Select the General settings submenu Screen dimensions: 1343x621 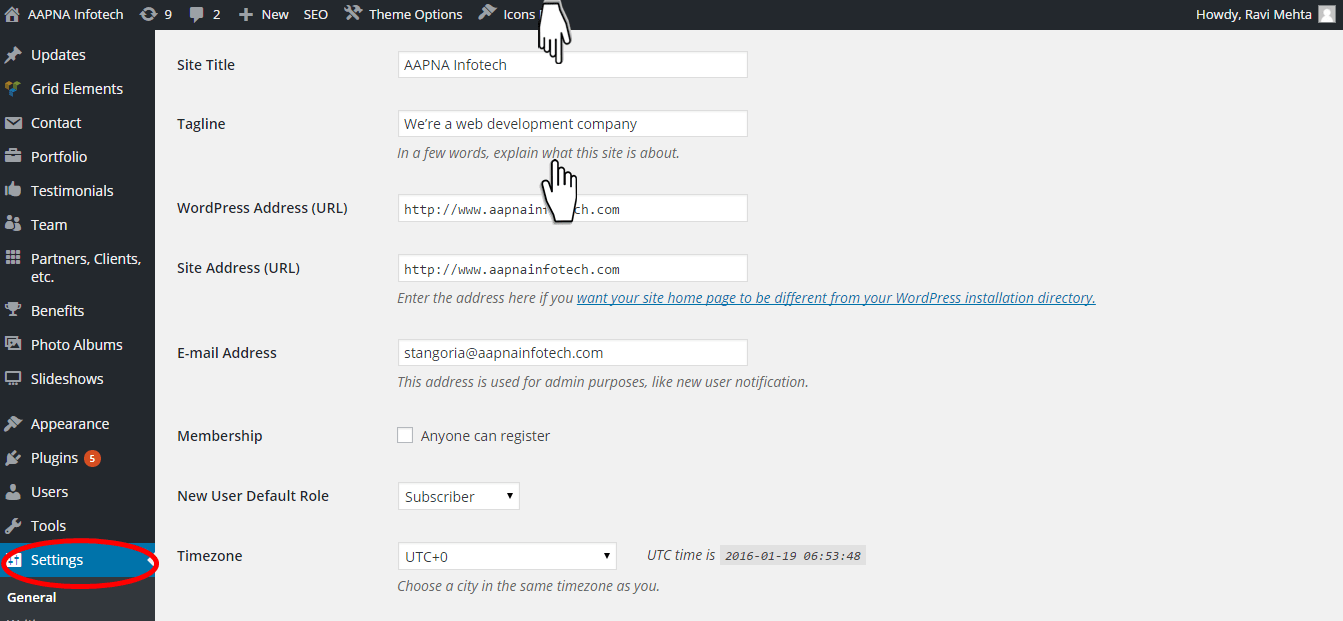click(x=32, y=598)
